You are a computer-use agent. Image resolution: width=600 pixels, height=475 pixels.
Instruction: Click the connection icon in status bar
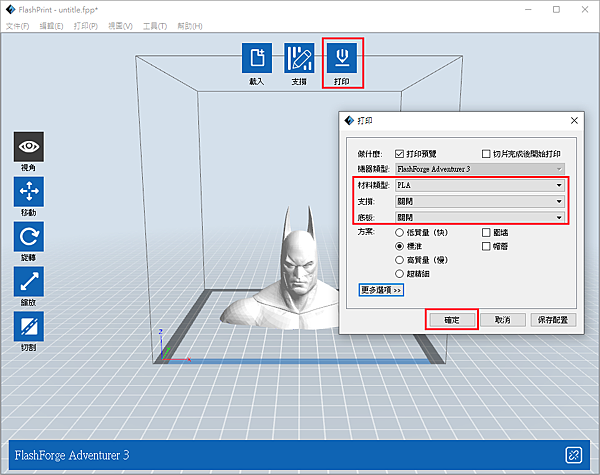point(573,455)
